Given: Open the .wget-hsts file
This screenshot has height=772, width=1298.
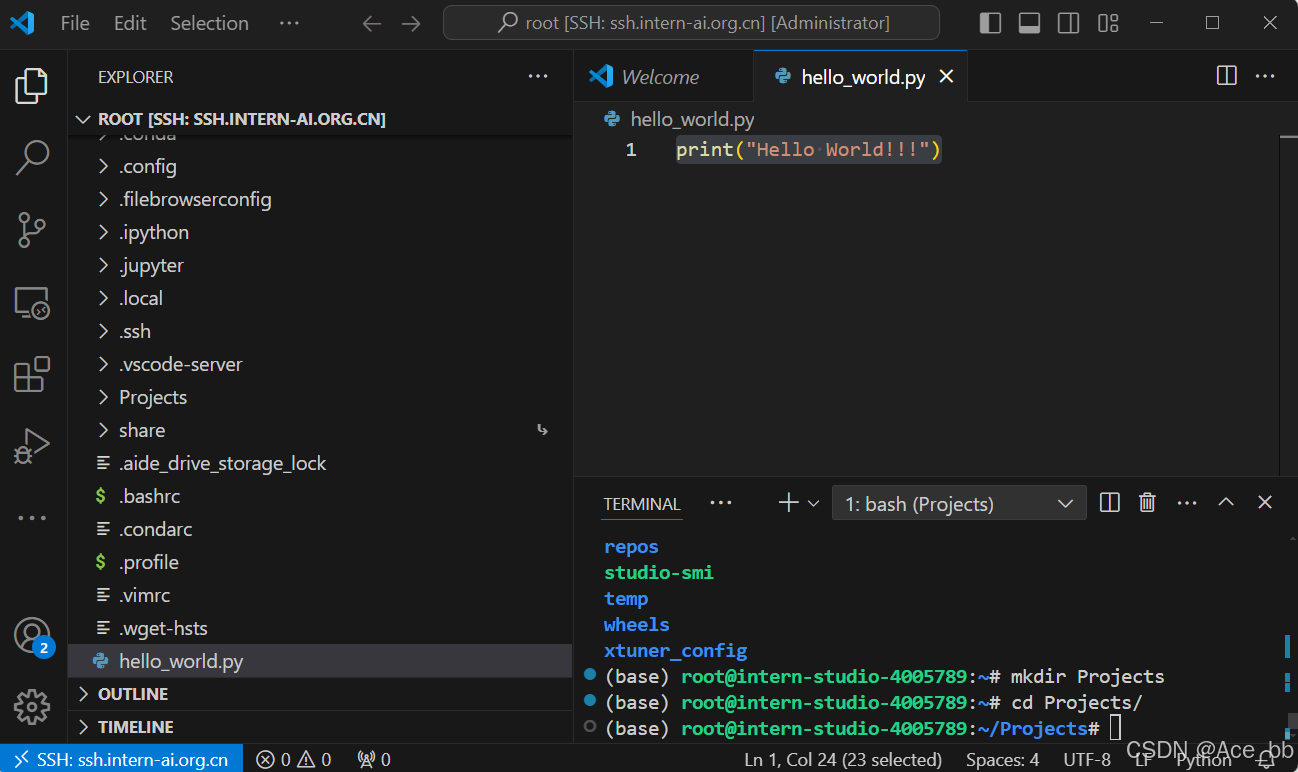Looking at the screenshot, I should pyautogui.click(x=320, y=628).
